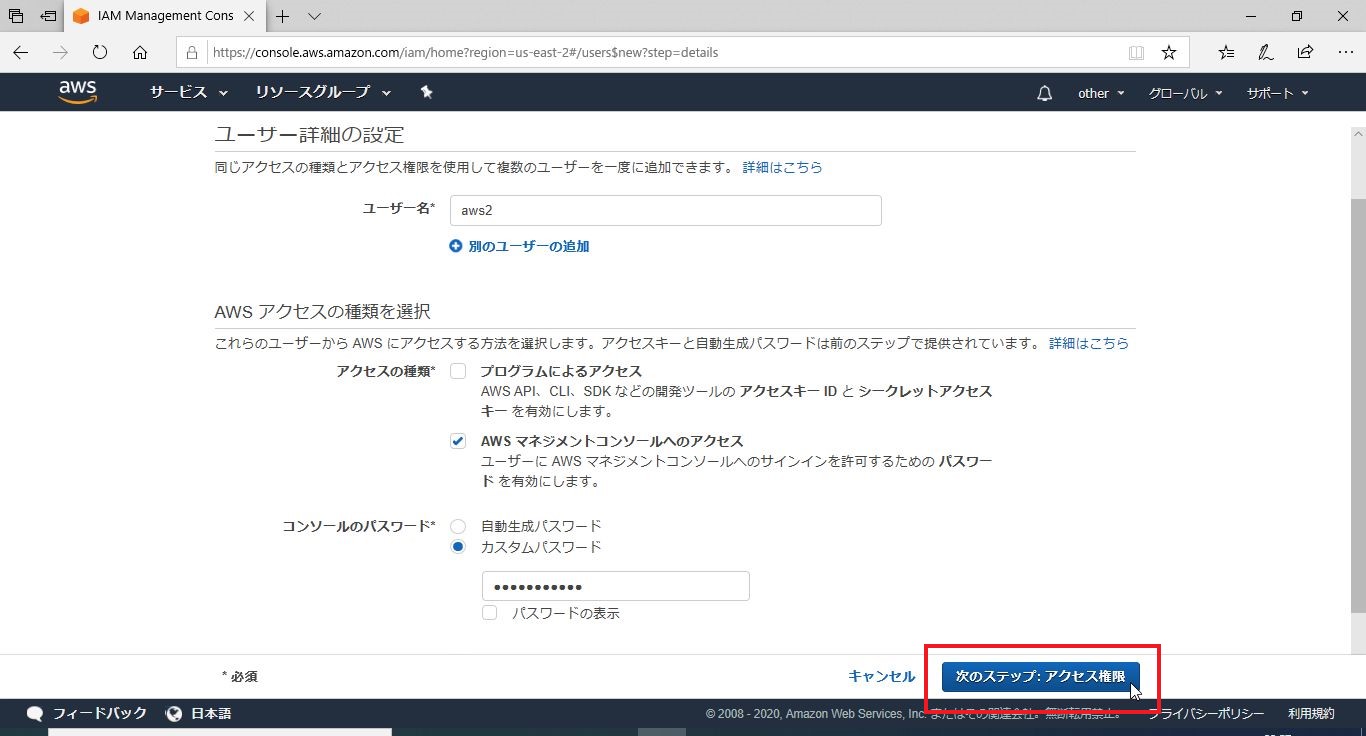The width and height of the screenshot is (1366, 736).
Task: Click the feedback speech bubble icon
Action: [x=35, y=714]
